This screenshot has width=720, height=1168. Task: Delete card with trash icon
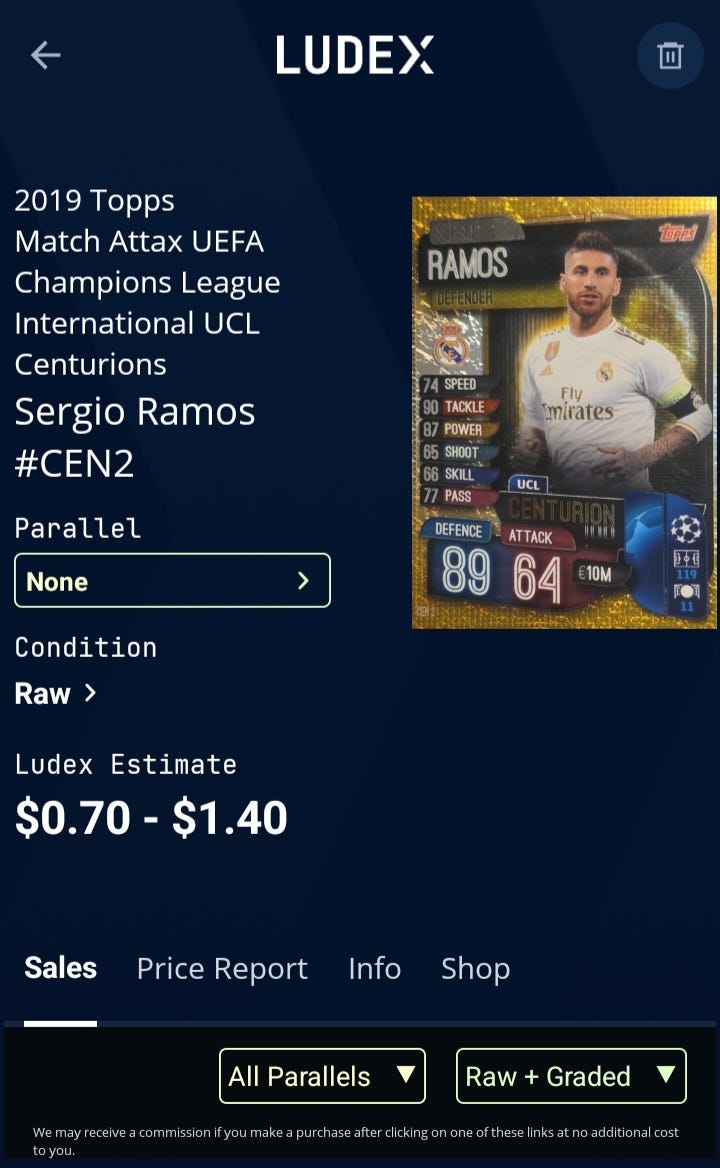[x=670, y=56]
